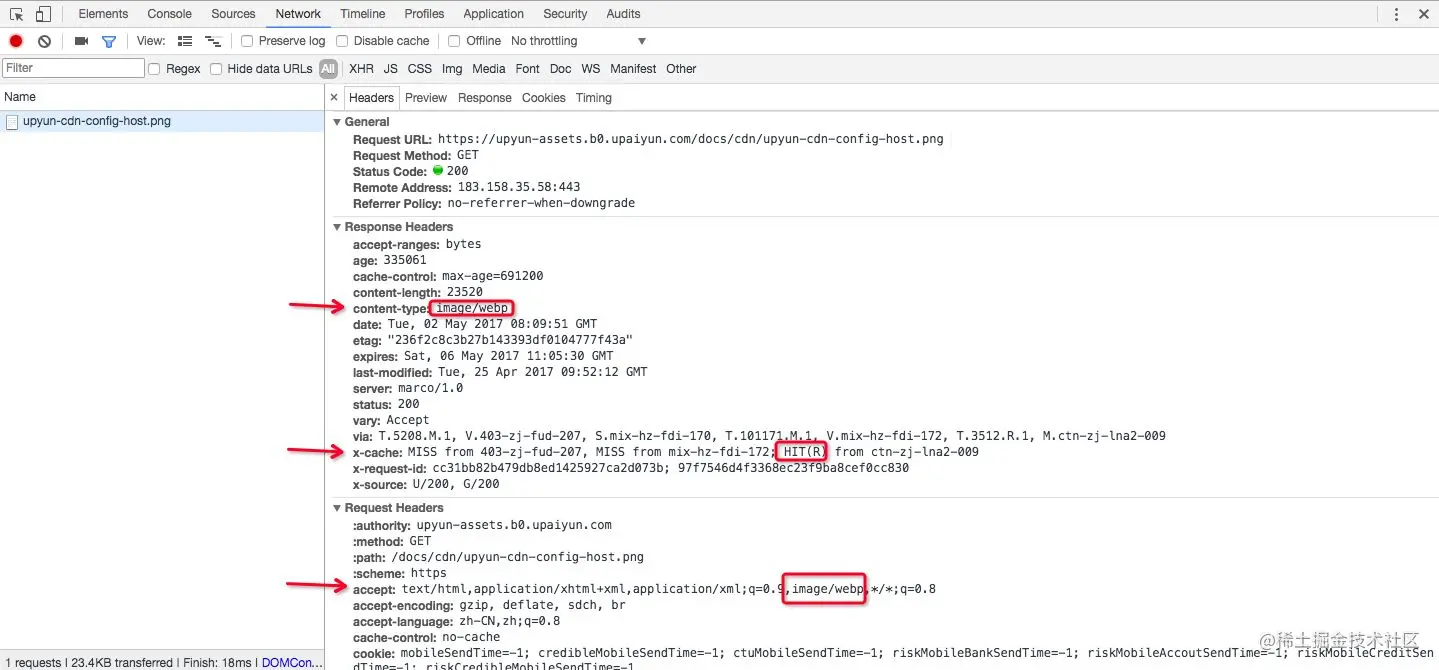
Task: Close the DevTools panel
Action: coord(1424,14)
